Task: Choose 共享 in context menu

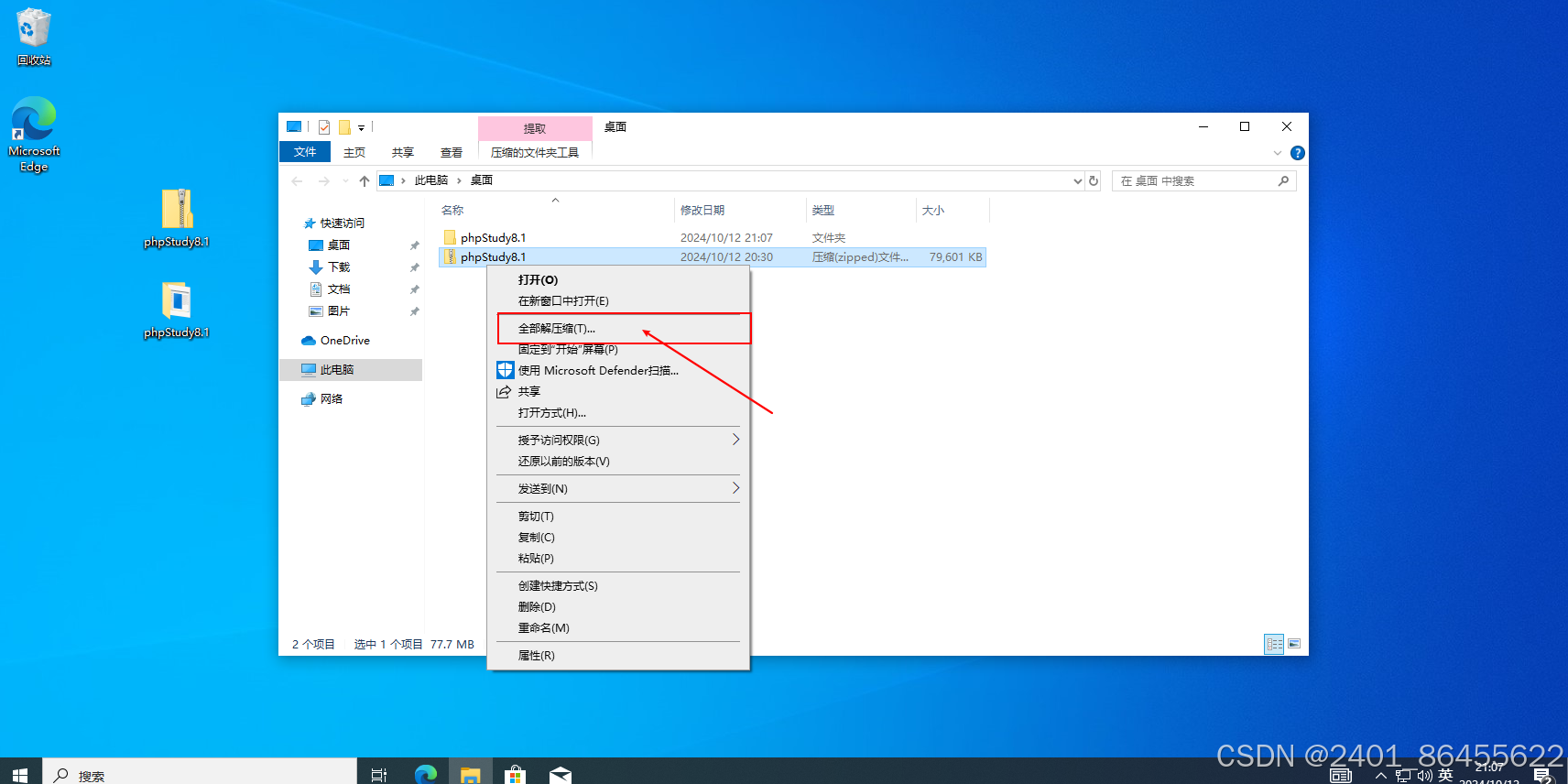Action: pos(618,392)
